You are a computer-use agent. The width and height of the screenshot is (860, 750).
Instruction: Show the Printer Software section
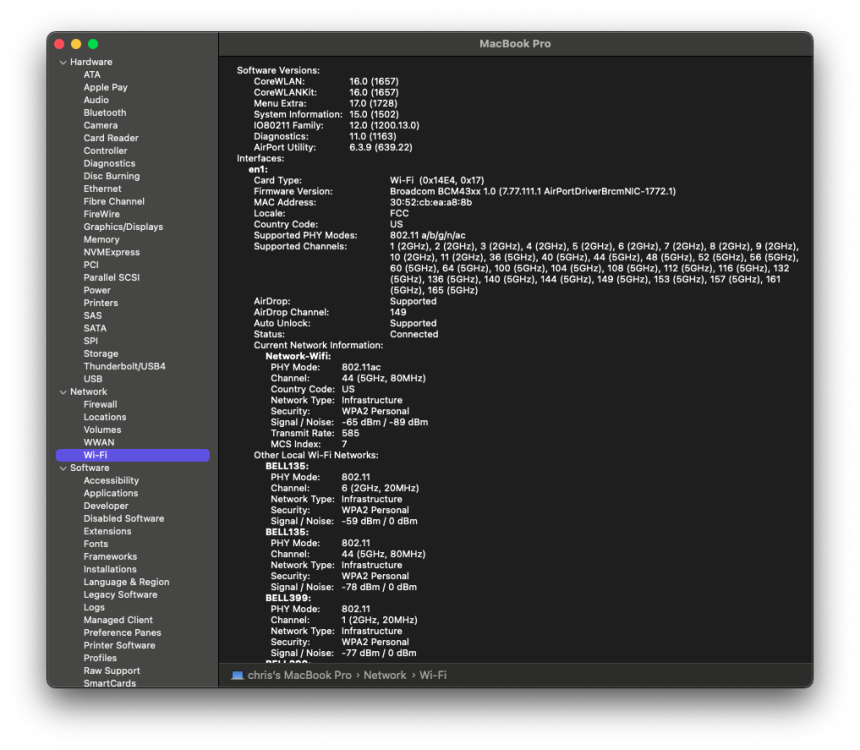120,645
